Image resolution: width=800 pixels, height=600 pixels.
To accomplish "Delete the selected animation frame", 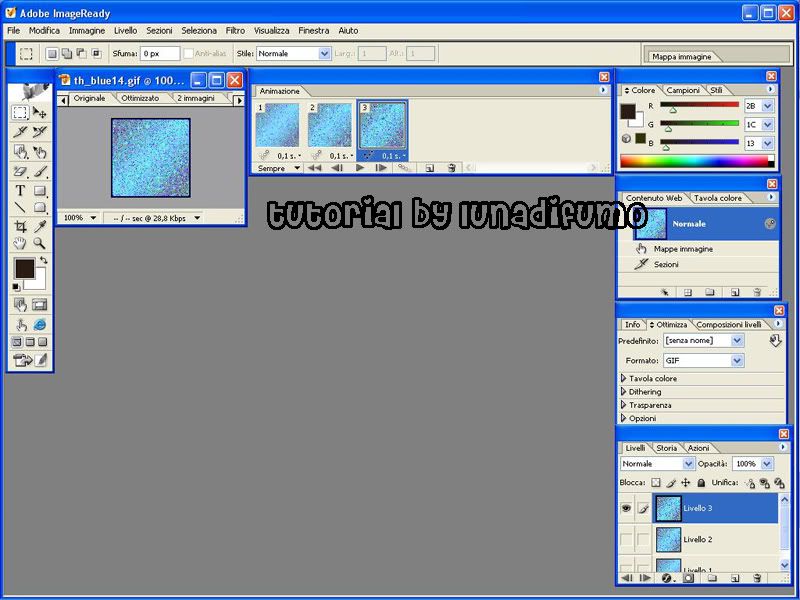I will click(451, 168).
